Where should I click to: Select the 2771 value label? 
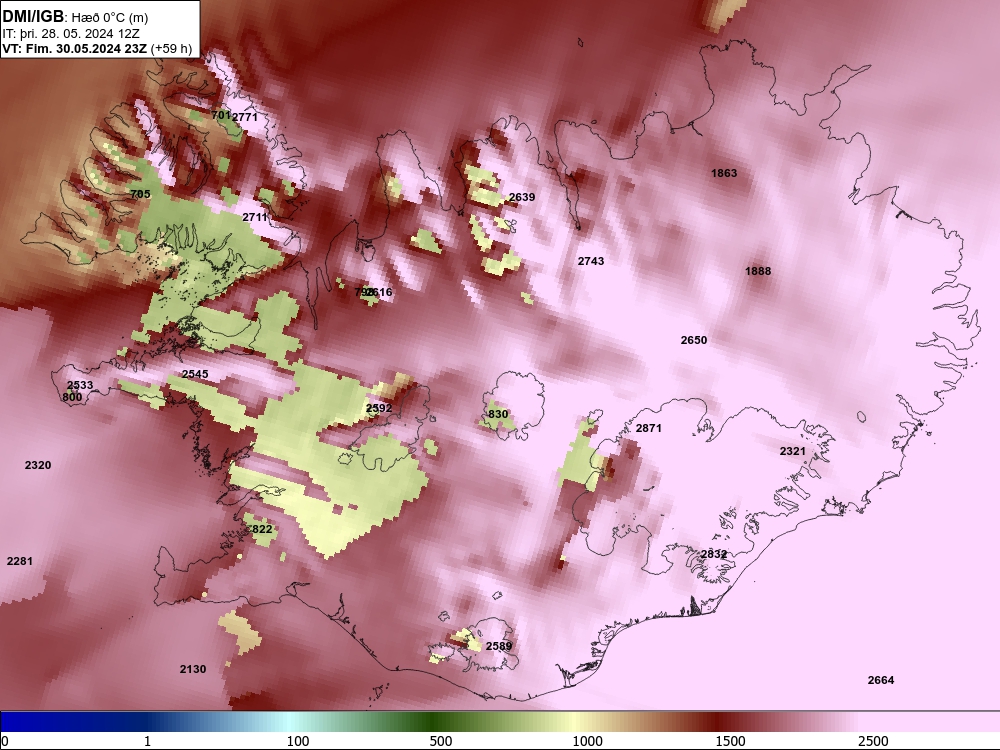[245, 117]
